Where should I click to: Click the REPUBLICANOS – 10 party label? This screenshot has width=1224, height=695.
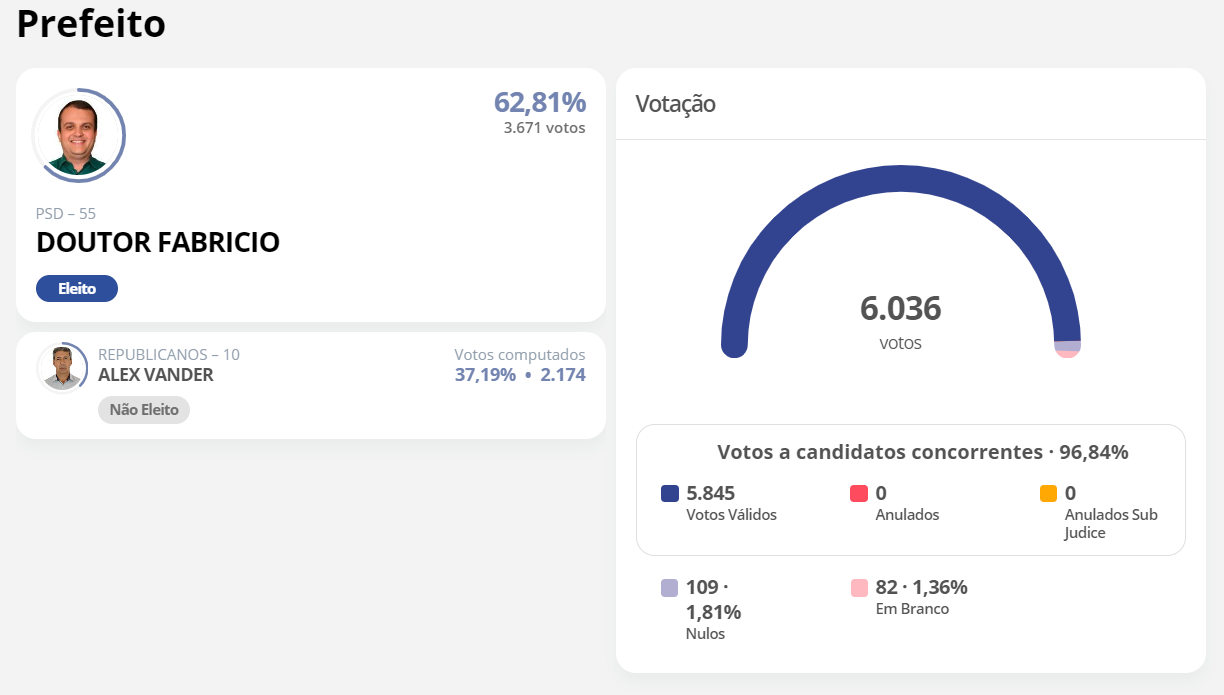point(169,355)
